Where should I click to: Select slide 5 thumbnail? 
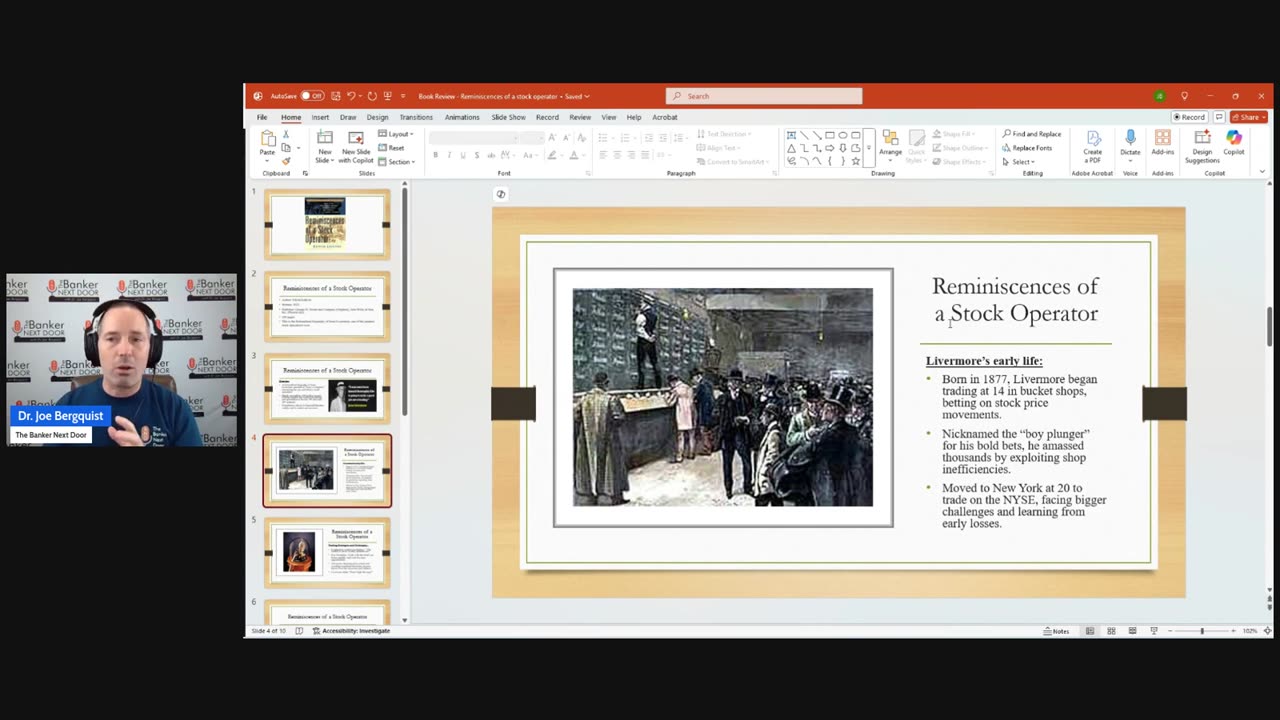(x=327, y=552)
